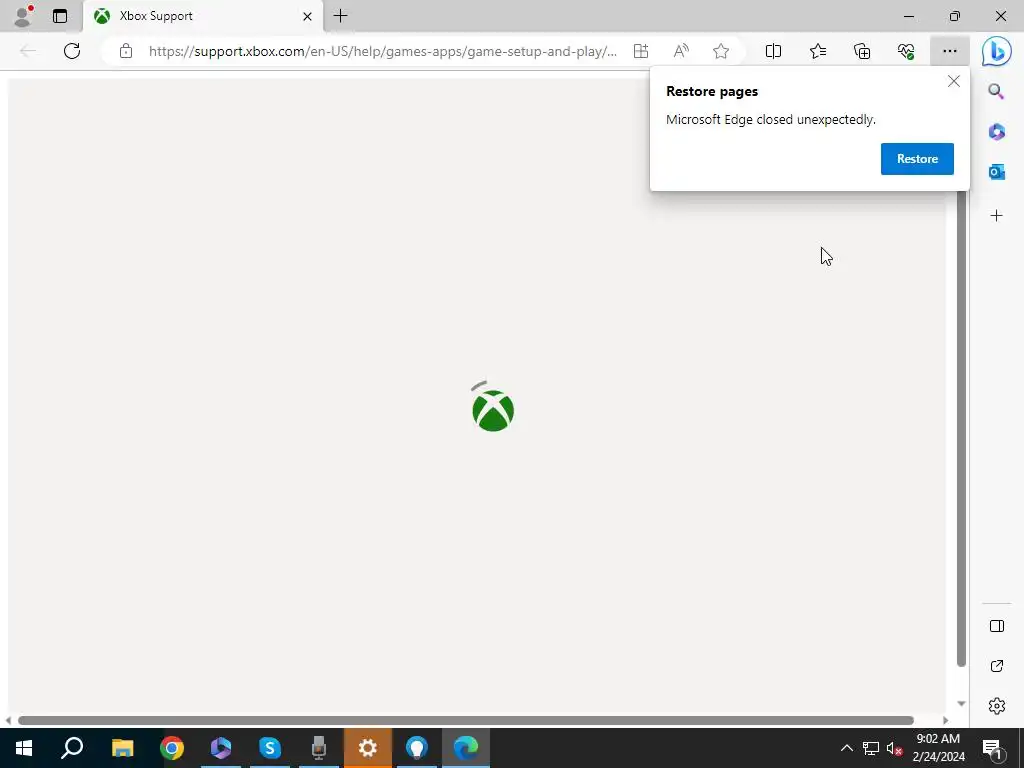Image resolution: width=1024 pixels, height=768 pixels.
Task: Toggle sidebar visibility icon
Action: pos(997,626)
